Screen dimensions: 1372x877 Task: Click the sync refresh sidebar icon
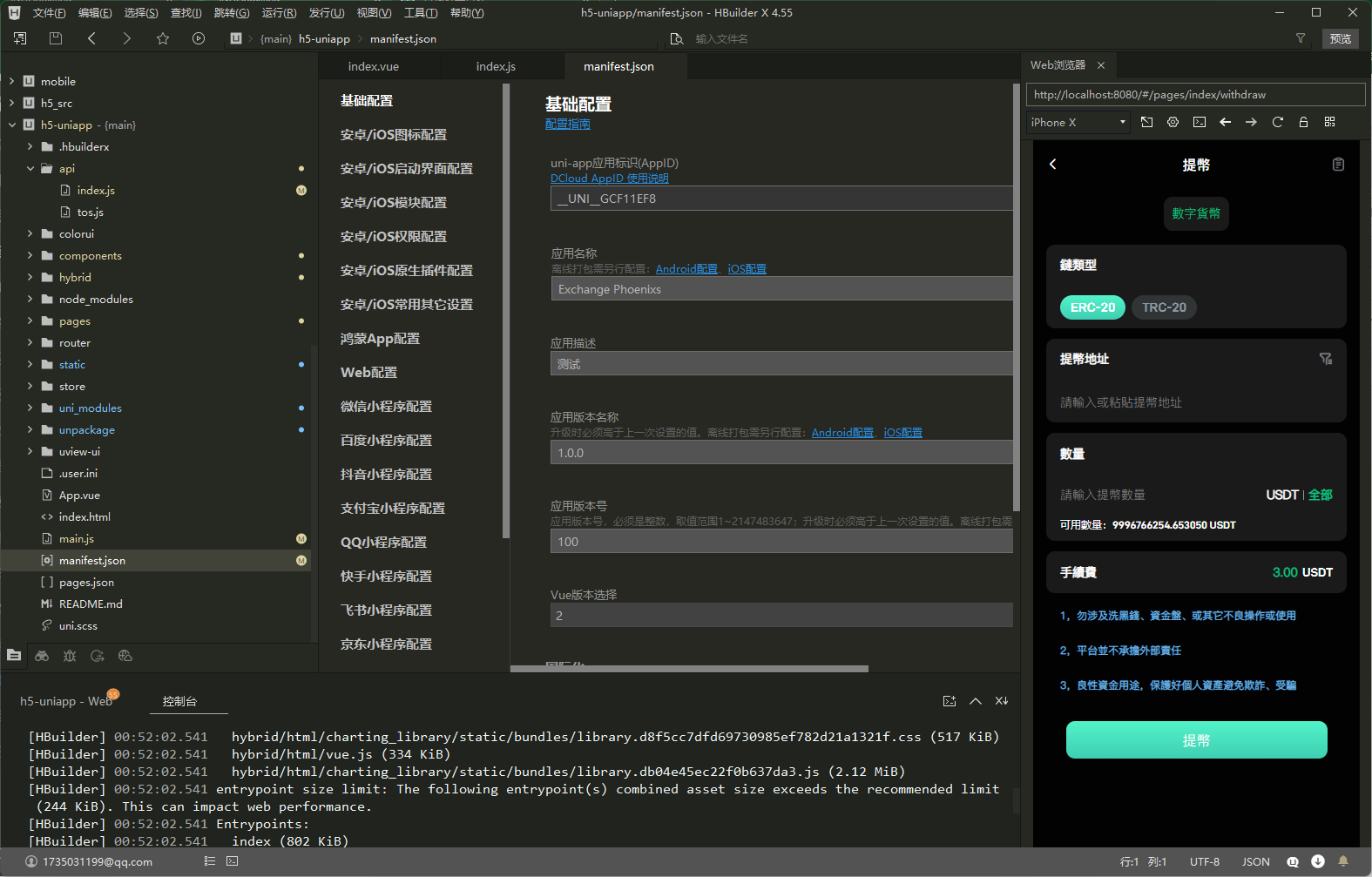pyautogui.click(x=98, y=656)
